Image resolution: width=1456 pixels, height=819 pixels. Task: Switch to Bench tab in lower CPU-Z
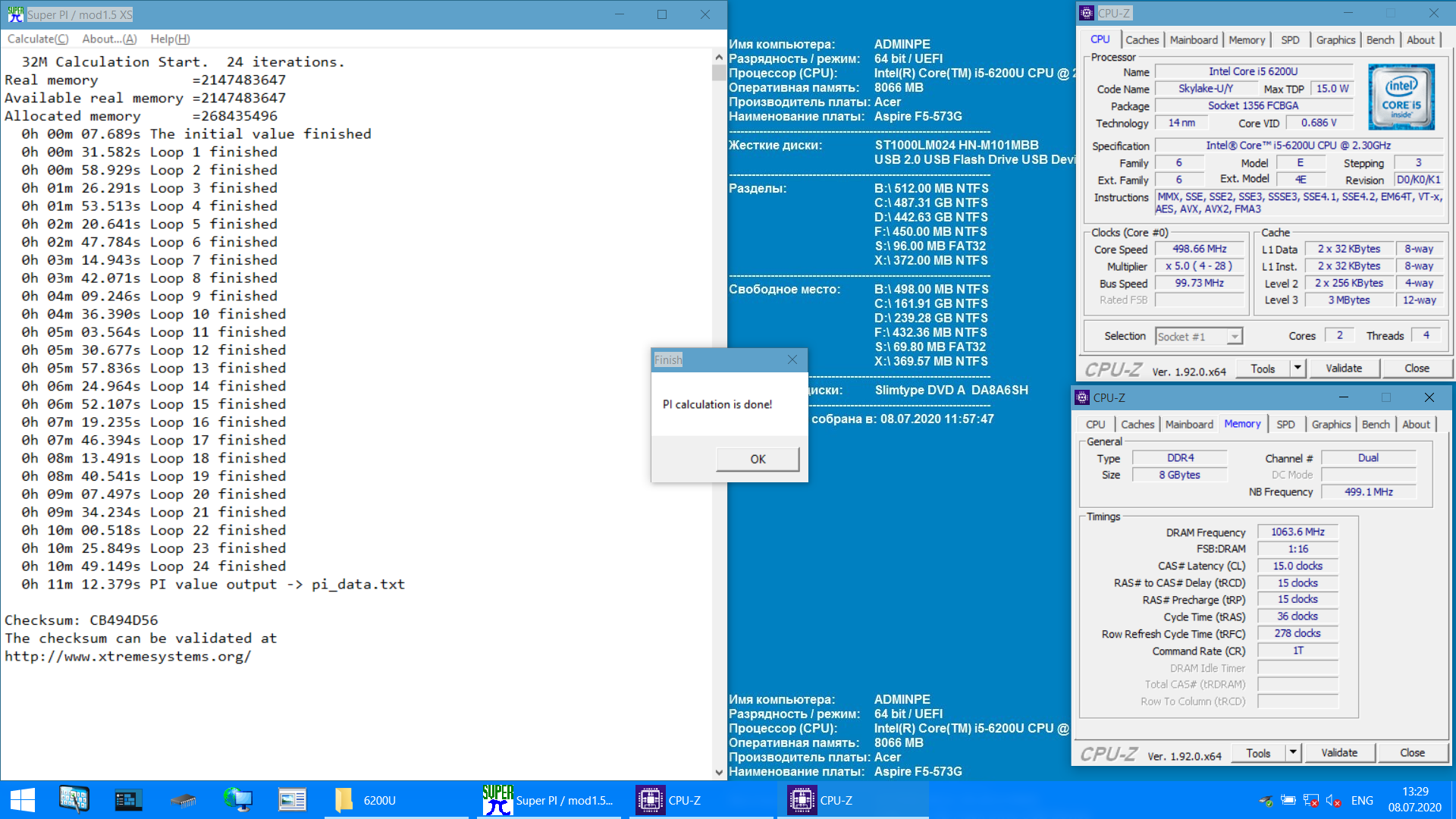click(x=1376, y=425)
